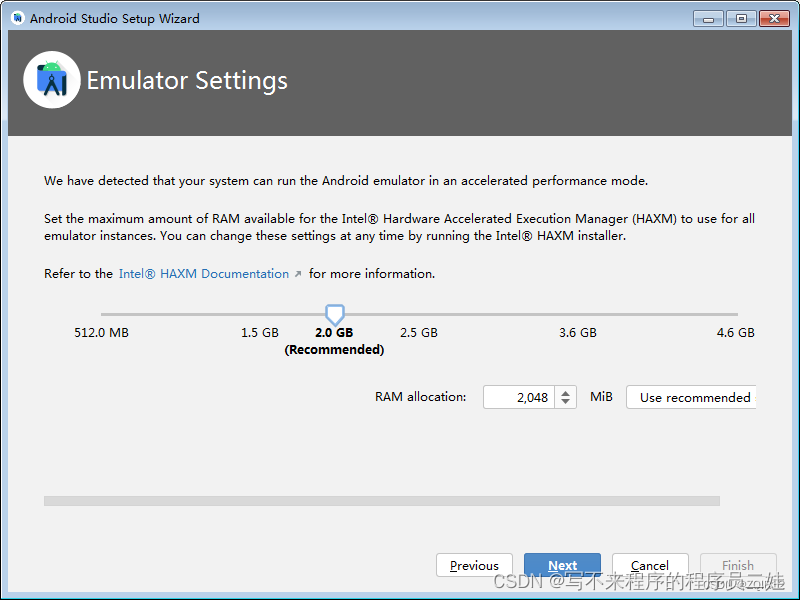Select the 4.6 GB slider label
The image size is (800, 600).
pos(735,333)
